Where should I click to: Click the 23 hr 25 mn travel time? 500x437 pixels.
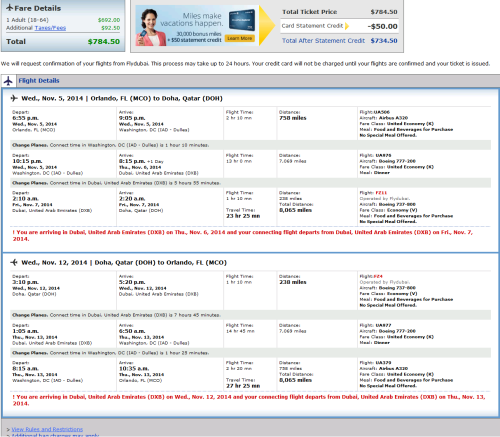(243, 216)
